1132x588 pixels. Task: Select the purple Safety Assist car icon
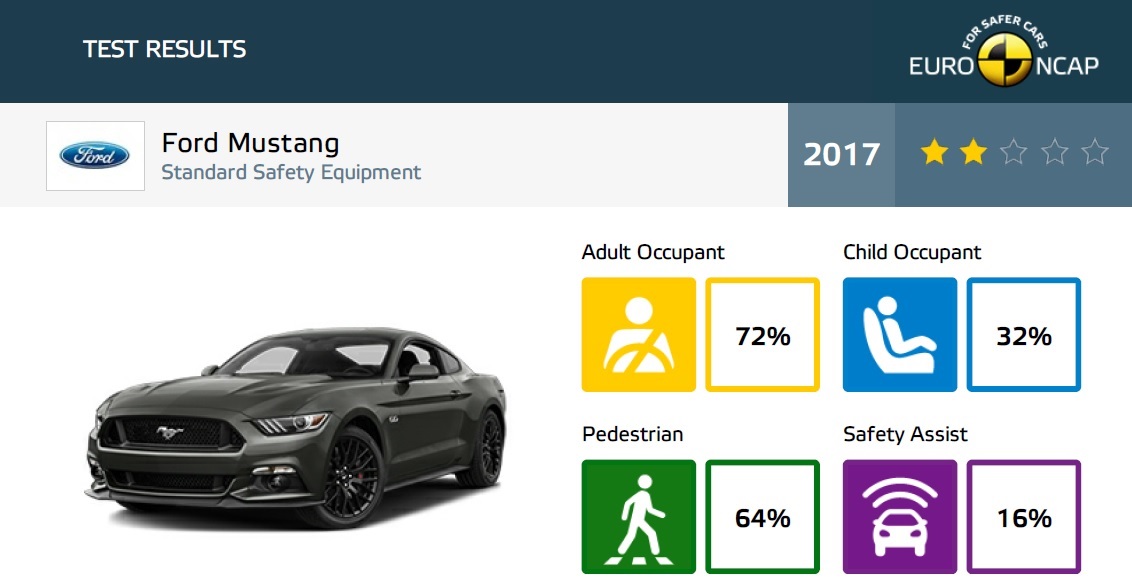[x=900, y=516]
